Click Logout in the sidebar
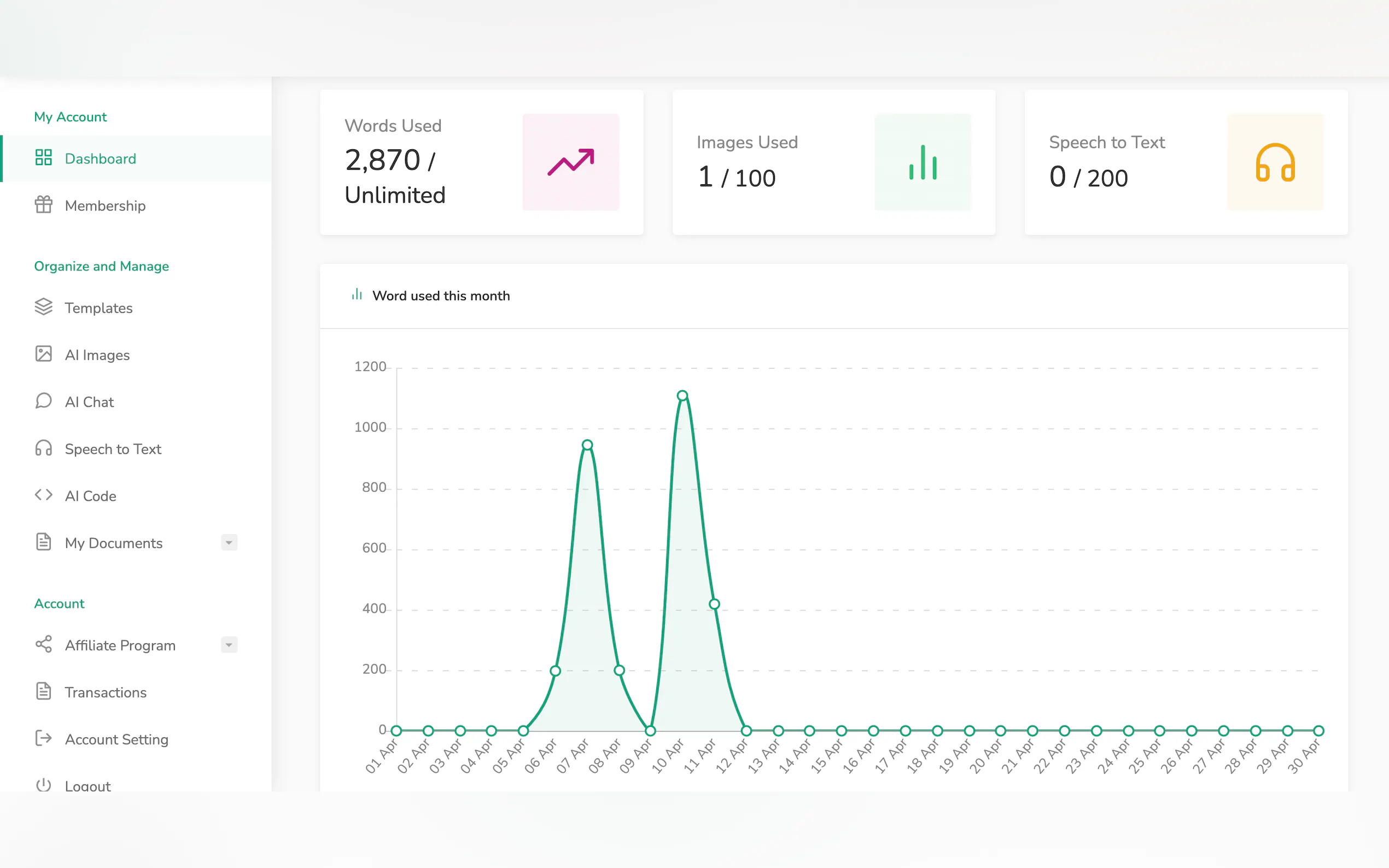 (87, 785)
